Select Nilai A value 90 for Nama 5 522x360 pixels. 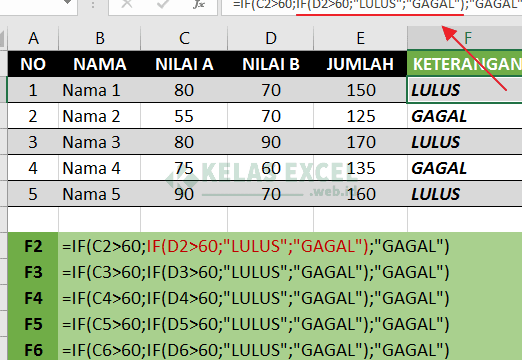coord(184,194)
